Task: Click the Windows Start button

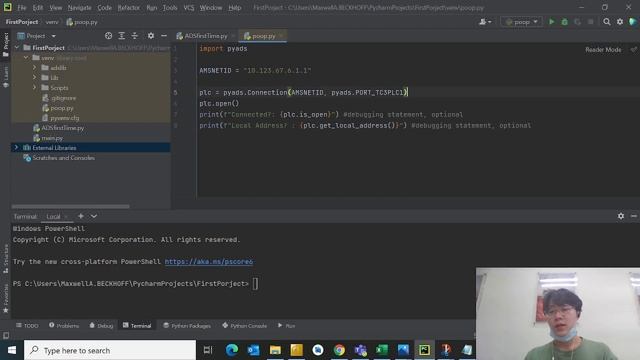Action: pyautogui.click(x=12, y=350)
